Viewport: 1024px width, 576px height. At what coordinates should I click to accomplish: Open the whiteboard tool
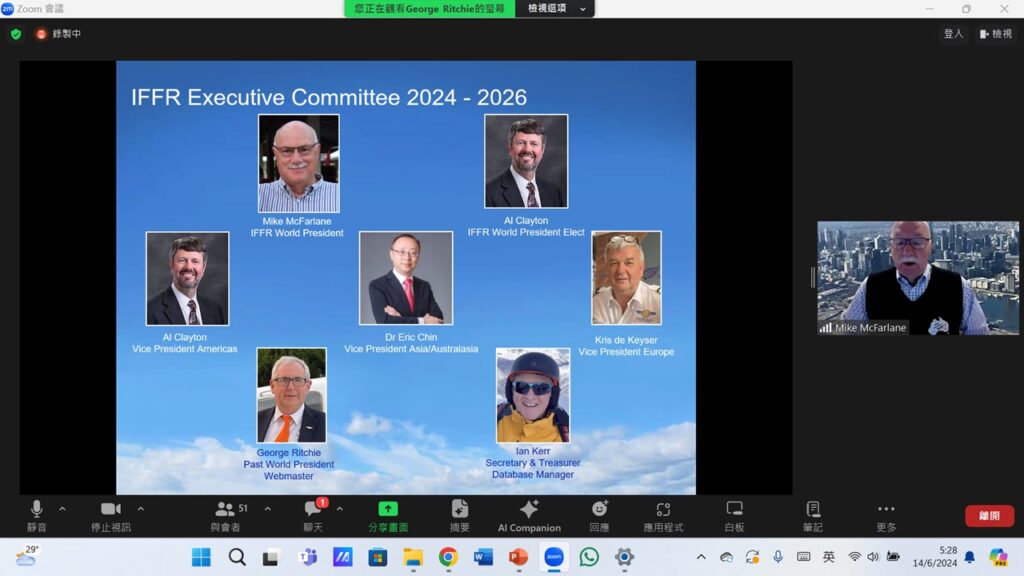(734, 515)
